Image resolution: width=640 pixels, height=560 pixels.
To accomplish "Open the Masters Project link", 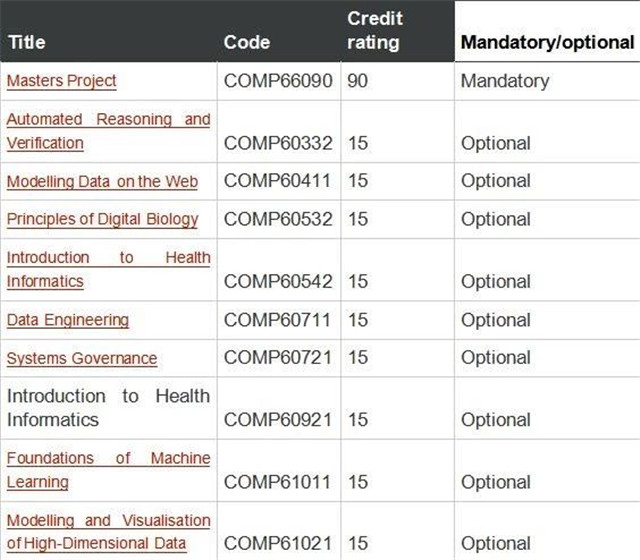I will pyautogui.click(x=62, y=81).
